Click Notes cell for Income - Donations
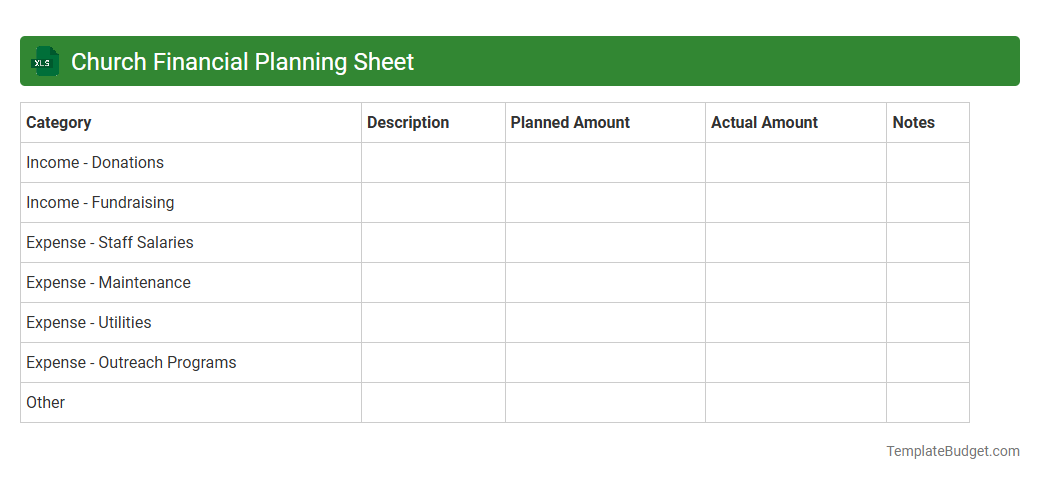Image resolution: width=1040 pixels, height=480 pixels. (928, 162)
